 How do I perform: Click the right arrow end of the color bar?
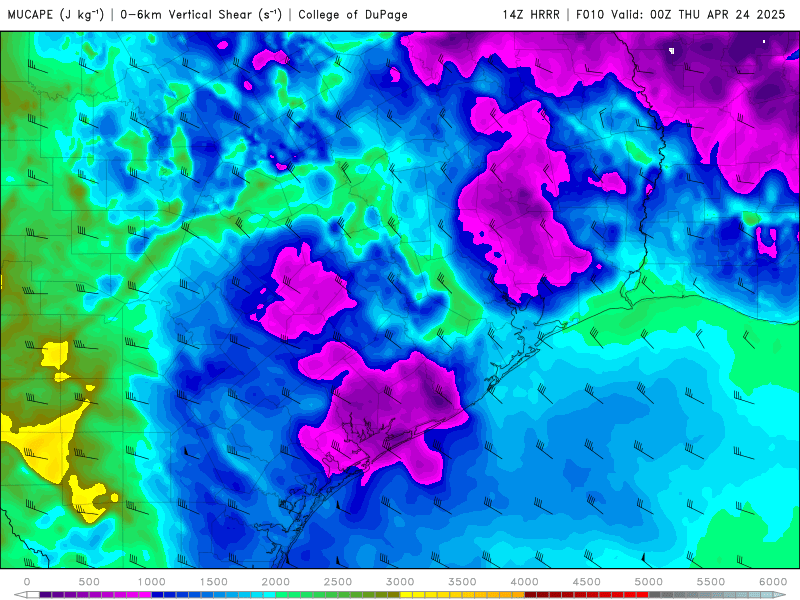(780, 595)
